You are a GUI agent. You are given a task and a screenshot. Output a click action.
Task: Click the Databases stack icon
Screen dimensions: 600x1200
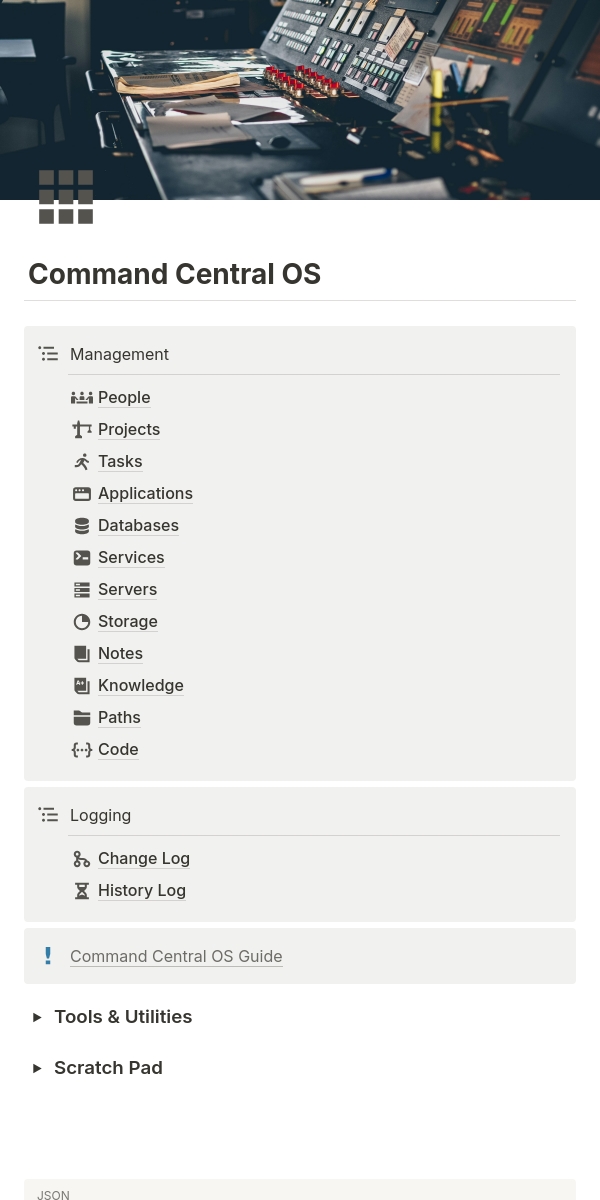click(82, 526)
